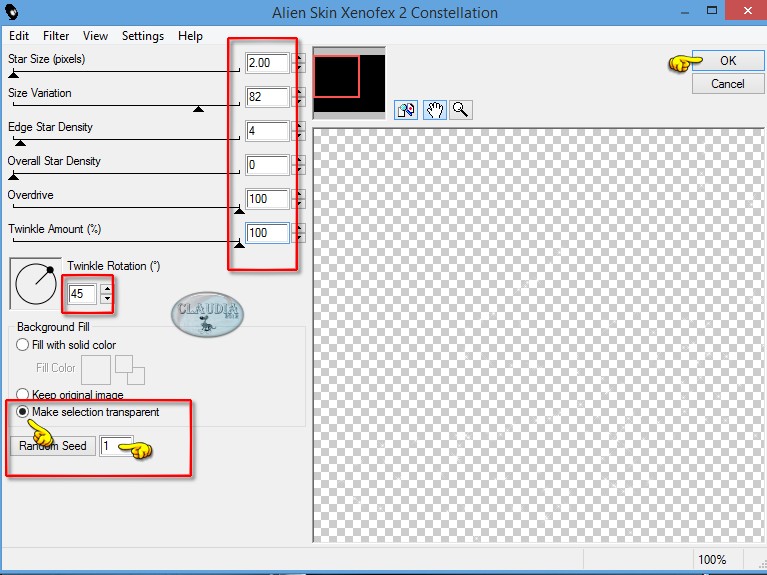Click the Size Variation slider handle
The height and width of the screenshot is (575, 767).
198,109
